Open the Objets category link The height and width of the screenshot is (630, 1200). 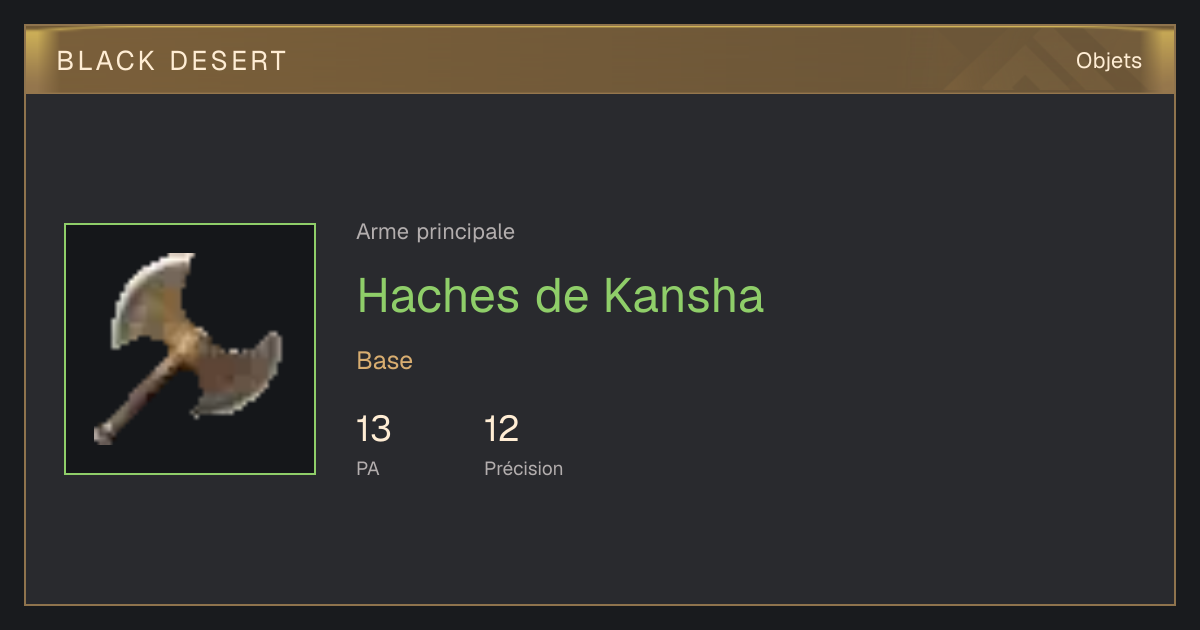[1108, 61]
